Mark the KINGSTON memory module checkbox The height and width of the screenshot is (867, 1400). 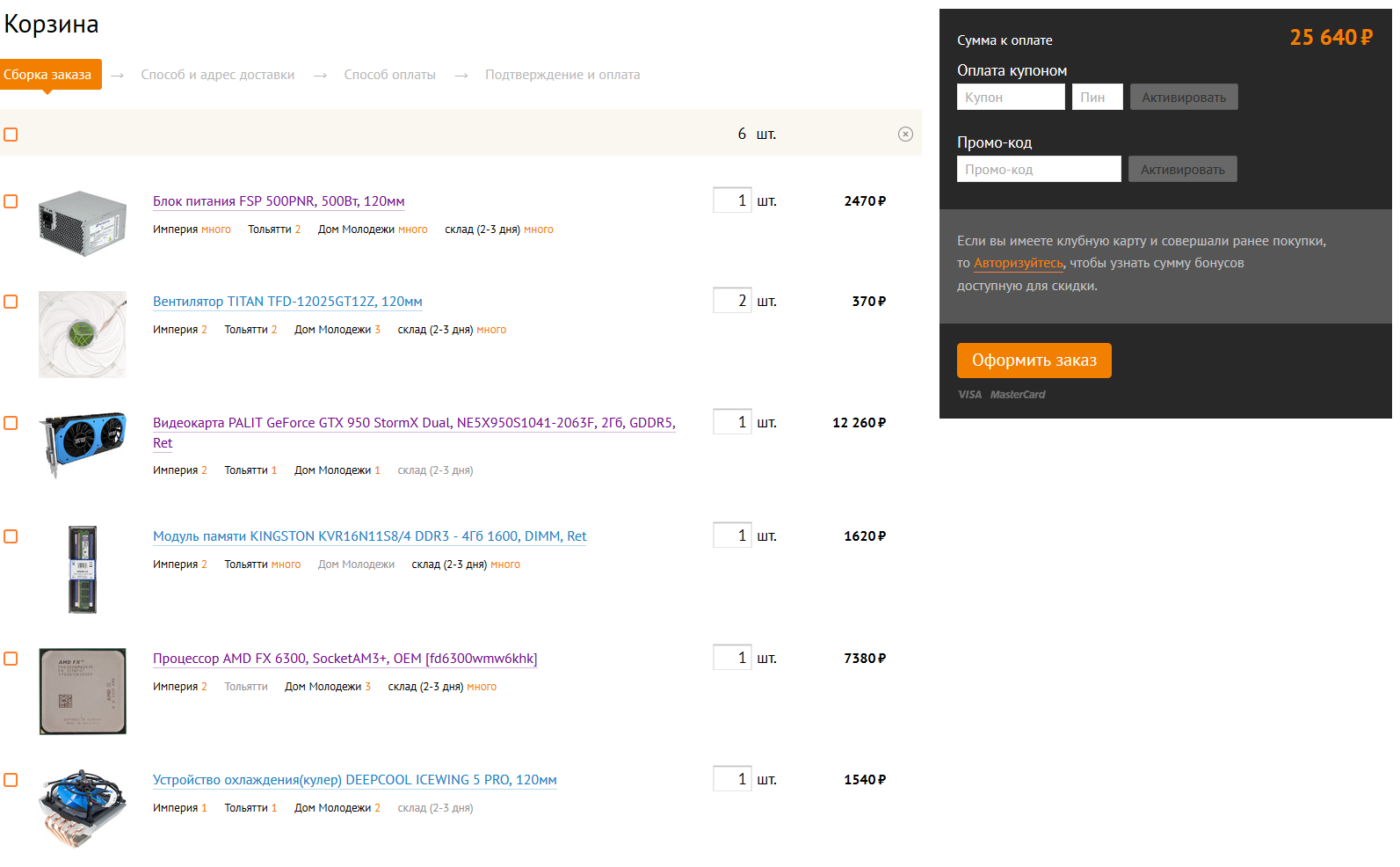tap(11, 536)
